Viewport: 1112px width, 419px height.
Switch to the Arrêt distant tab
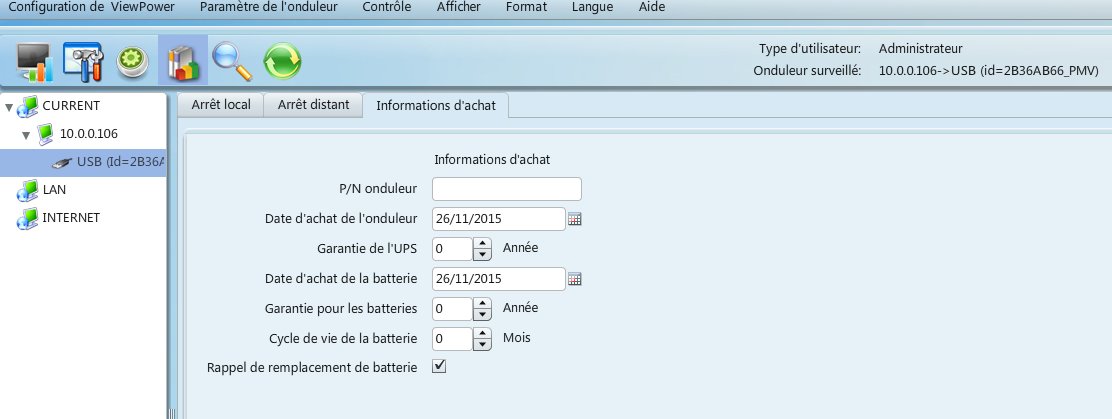click(x=313, y=105)
